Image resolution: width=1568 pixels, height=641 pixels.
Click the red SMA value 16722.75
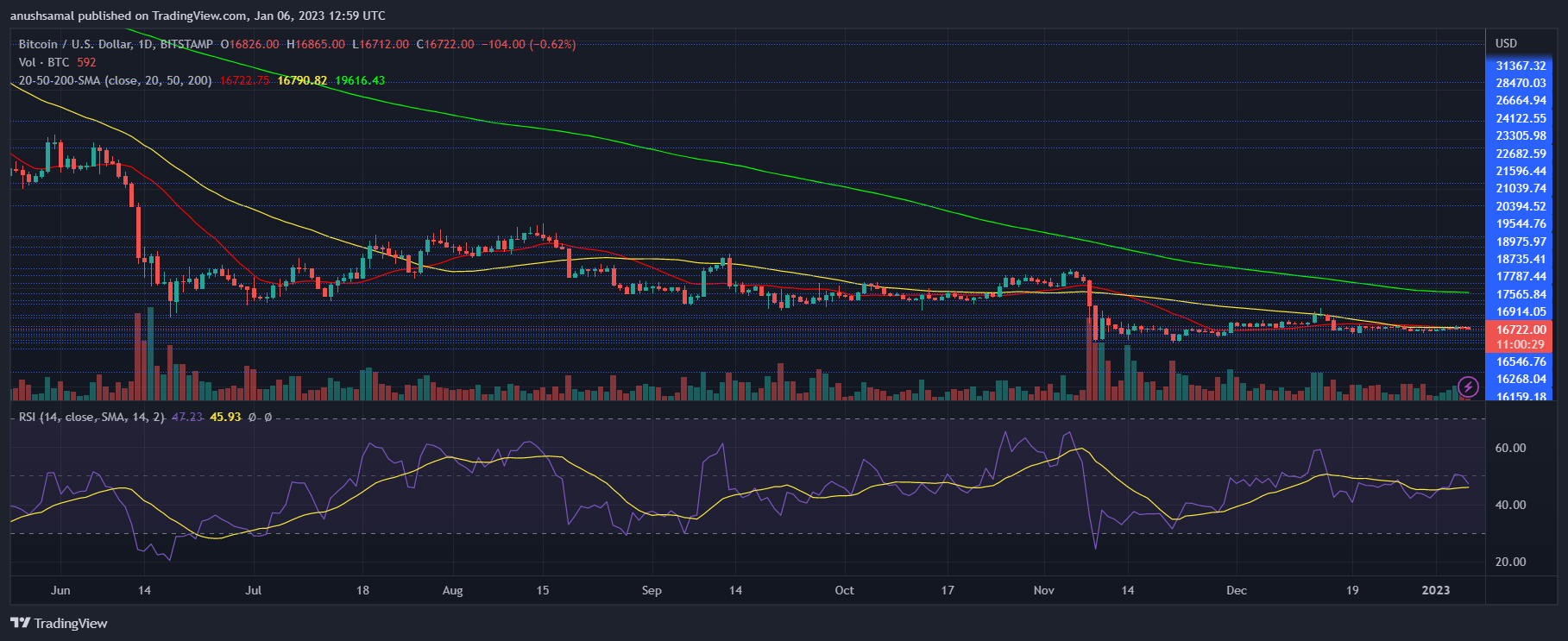244,80
